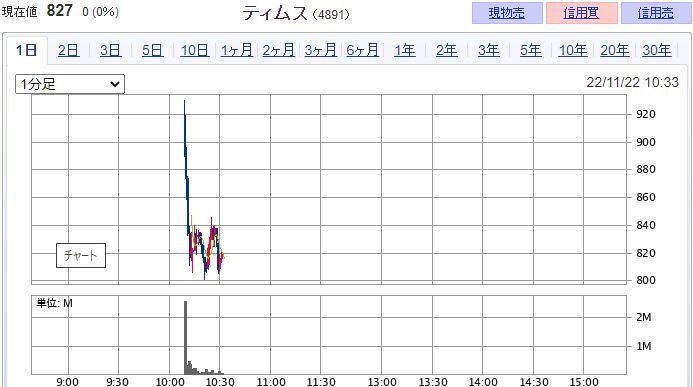Open the 1分足 interval dropdown
Viewport: 693px width, 387px height.
70,84
